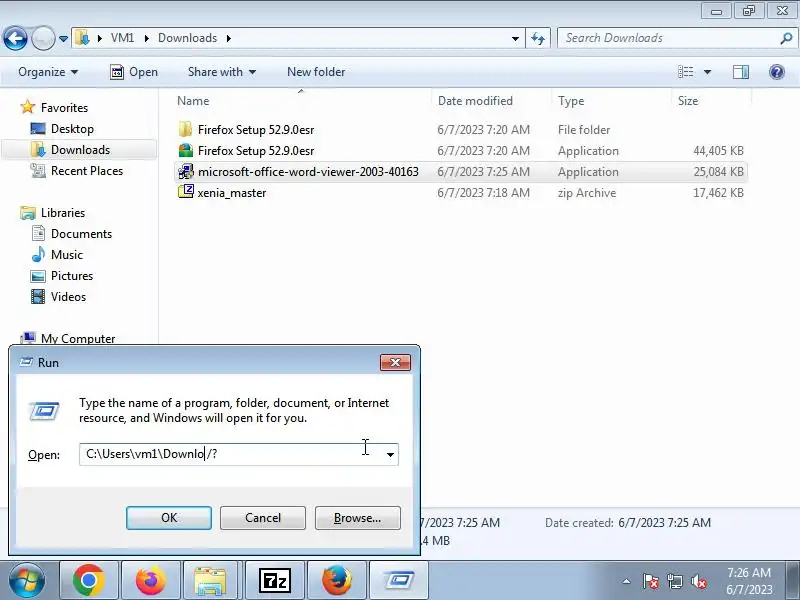This screenshot has height=600, width=800.
Task: Open Explorer Help question mark
Action: (x=777, y=72)
